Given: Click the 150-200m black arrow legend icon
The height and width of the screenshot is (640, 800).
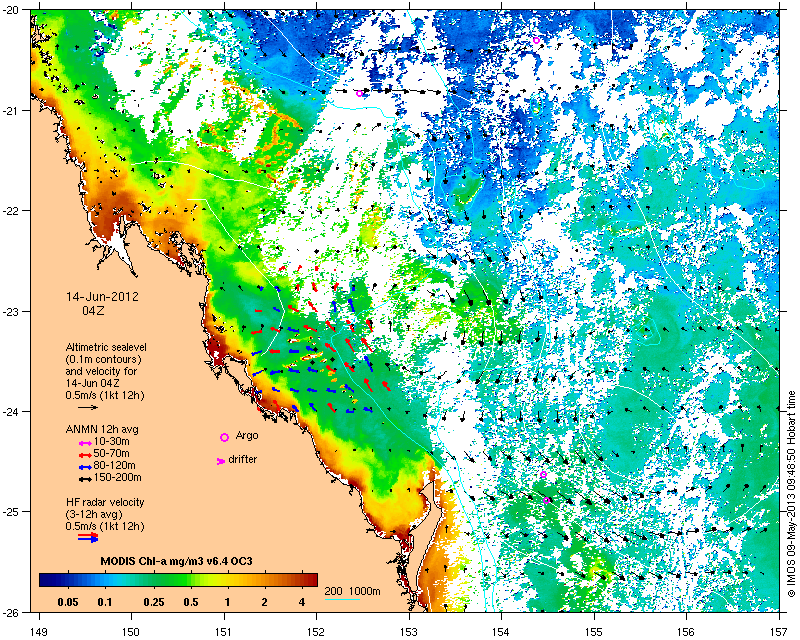Looking at the screenshot, I should tap(85, 479).
